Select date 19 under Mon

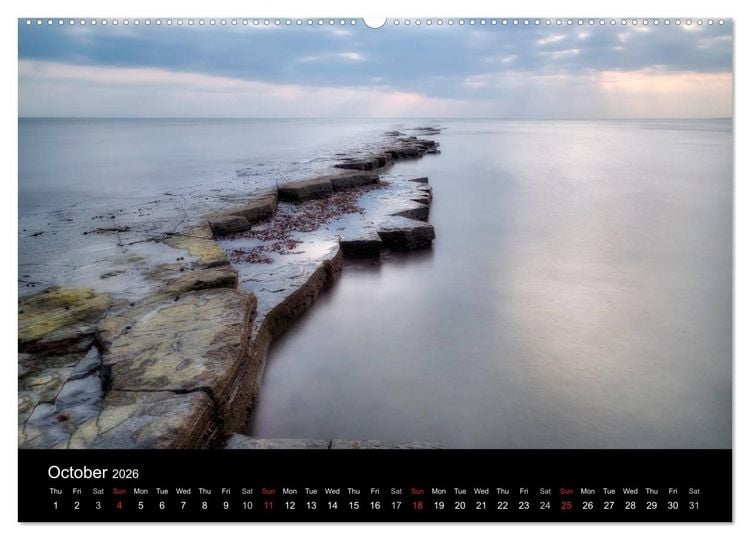[x=439, y=506]
